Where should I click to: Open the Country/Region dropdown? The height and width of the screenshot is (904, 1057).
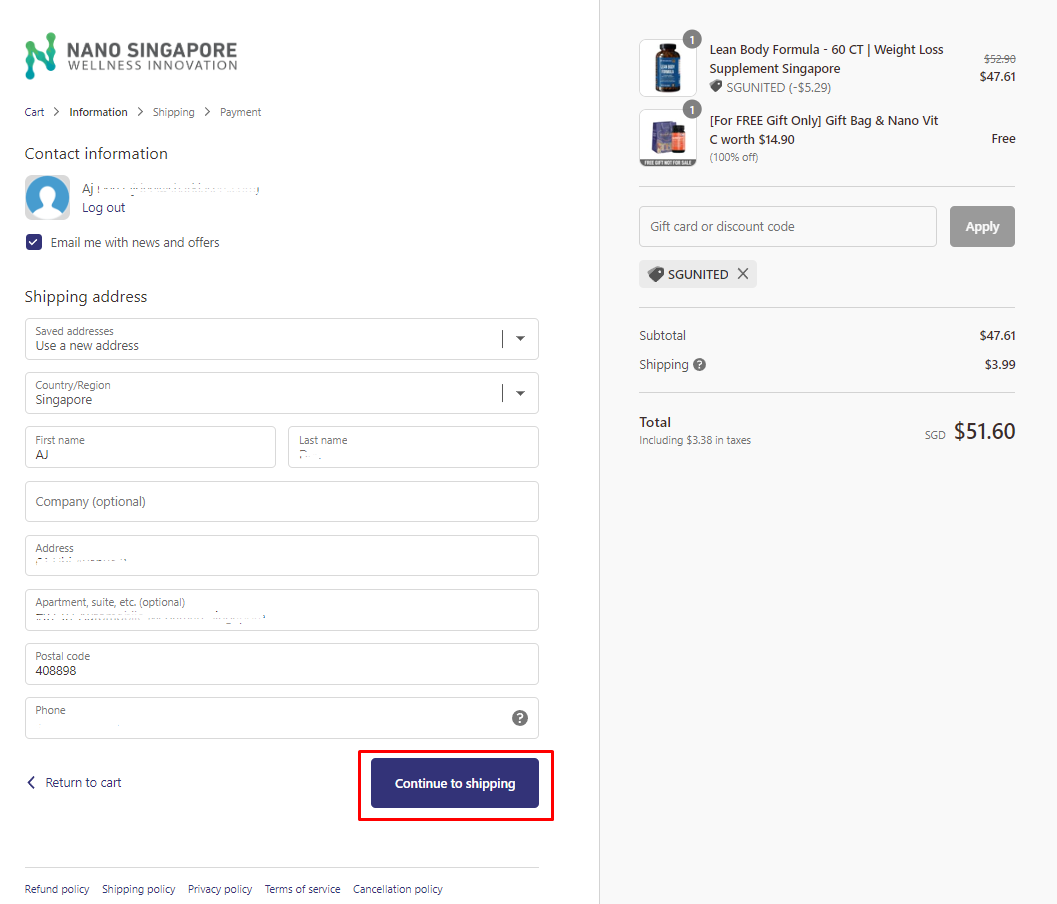point(282,393)
